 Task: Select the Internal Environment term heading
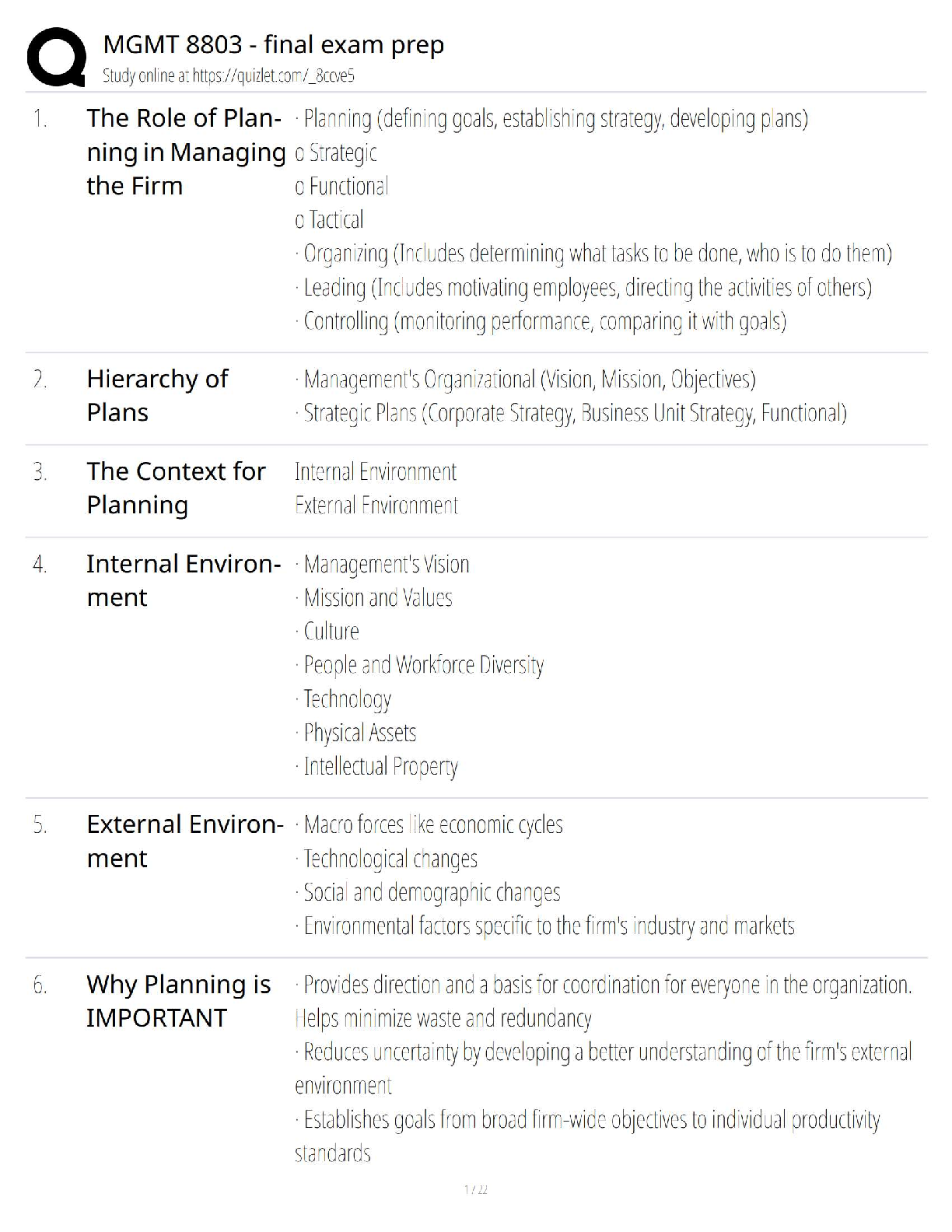(184, 580)
